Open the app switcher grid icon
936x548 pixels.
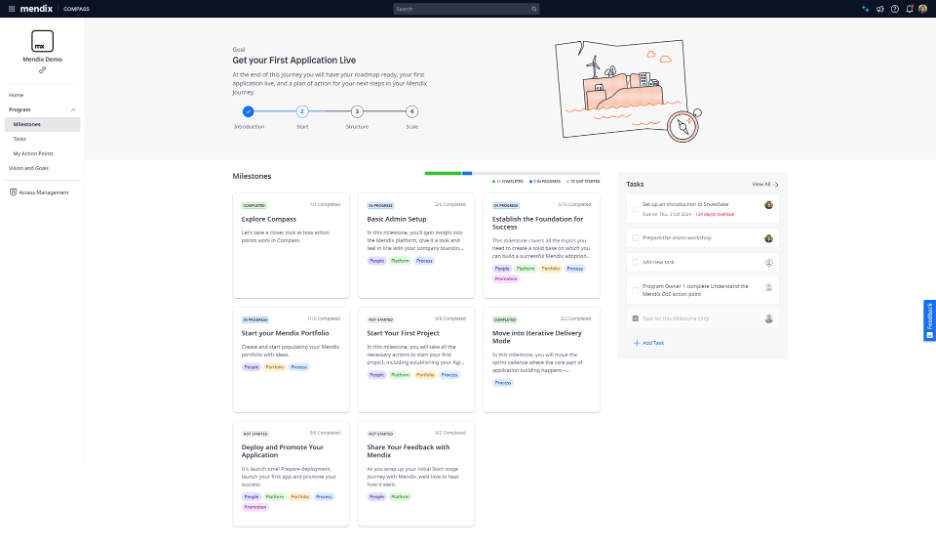[10, 9]
